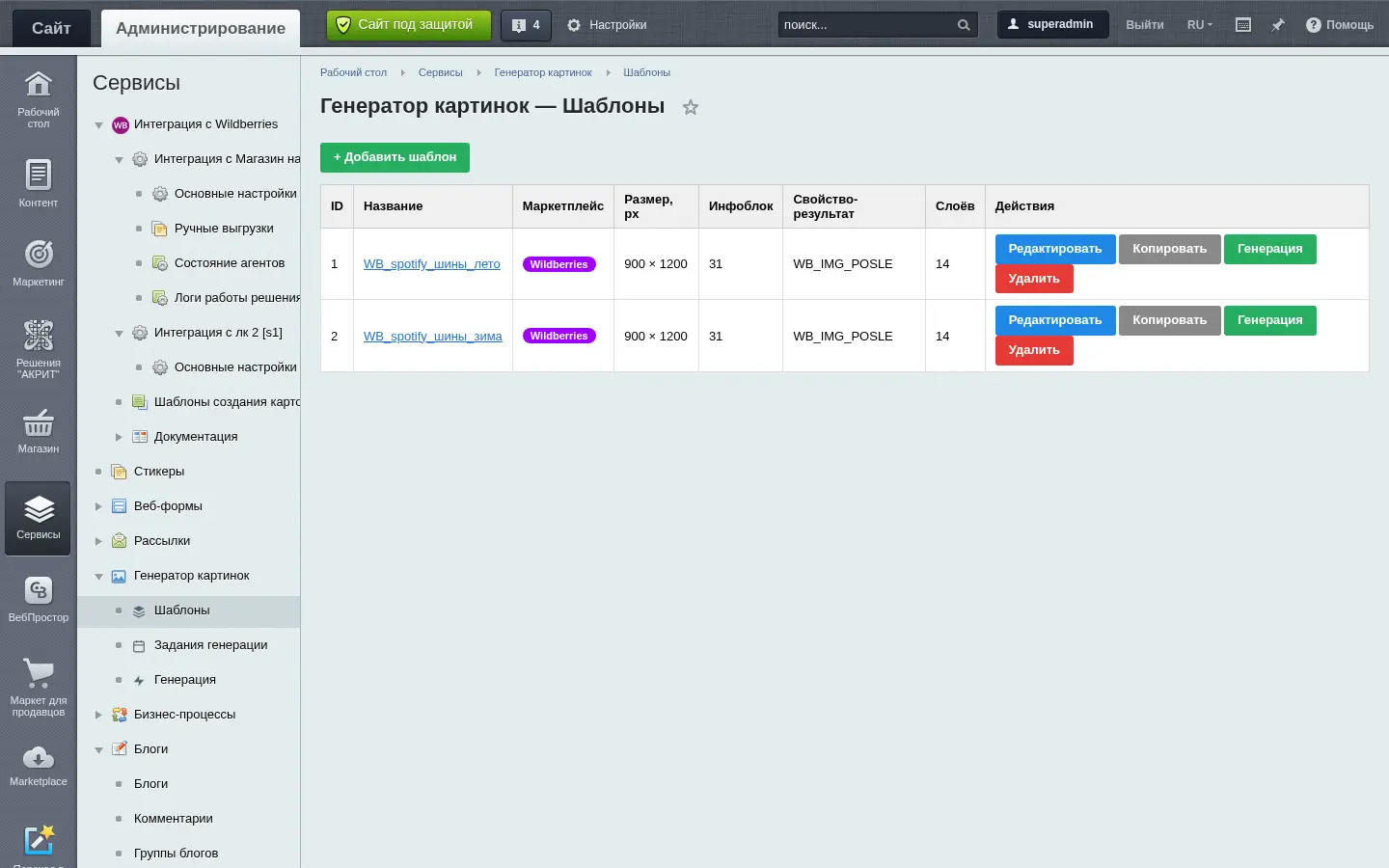
Task: Click the pin panel icon in header
Action: pyautogui.click(x=1277, y=25)
